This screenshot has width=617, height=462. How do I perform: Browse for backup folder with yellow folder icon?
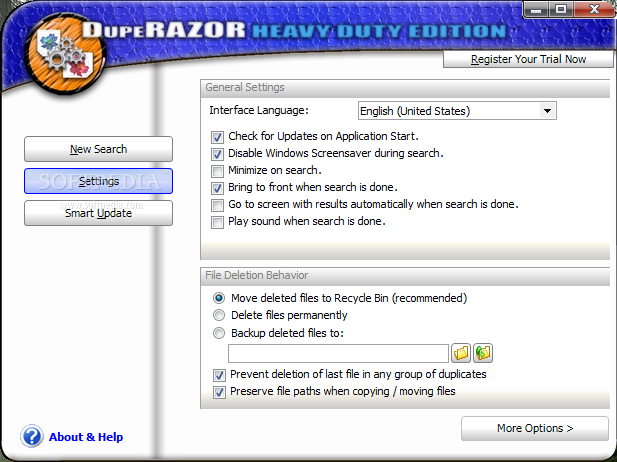tap(461, 353)
